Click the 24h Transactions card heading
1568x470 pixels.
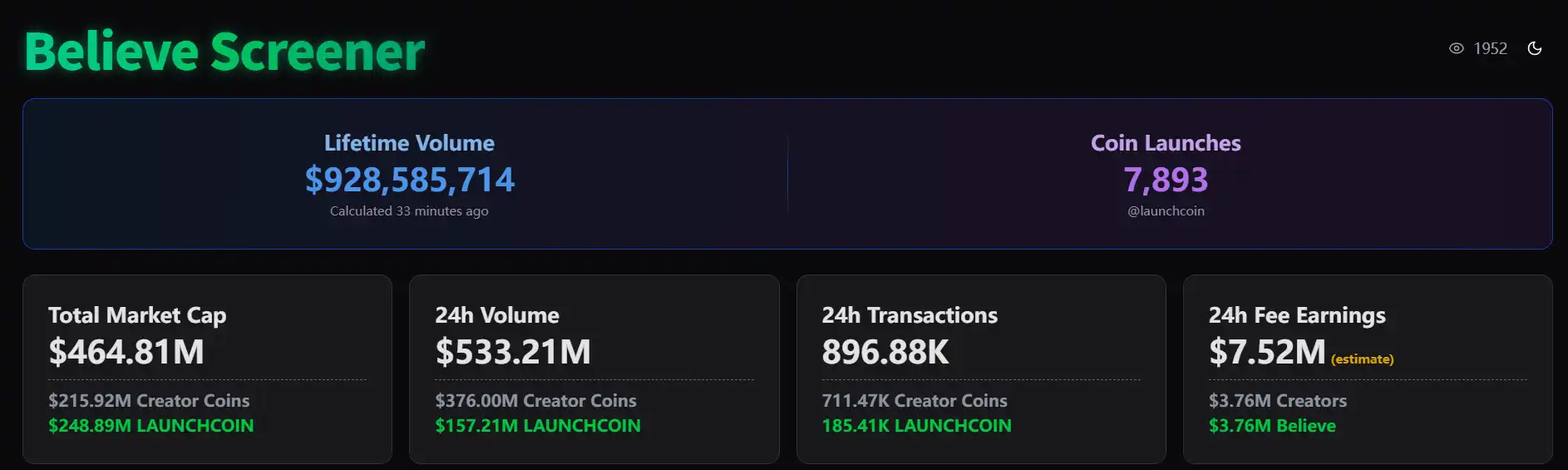[910, 315]
